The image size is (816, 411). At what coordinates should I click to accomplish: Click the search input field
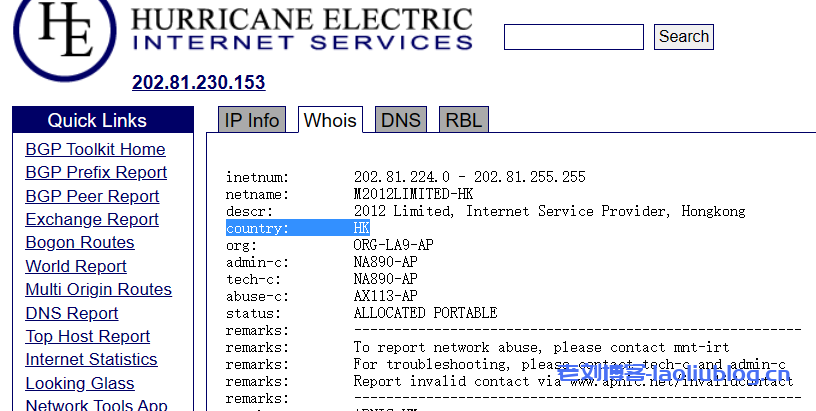tap(573, 37)
